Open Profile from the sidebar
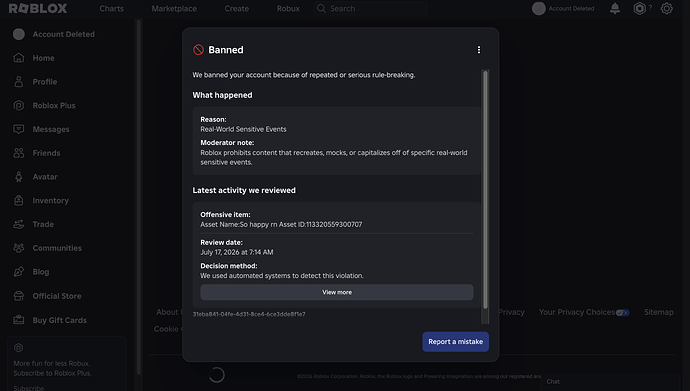Viewport: 690px width, 391px height. click(x=44, y=82)
